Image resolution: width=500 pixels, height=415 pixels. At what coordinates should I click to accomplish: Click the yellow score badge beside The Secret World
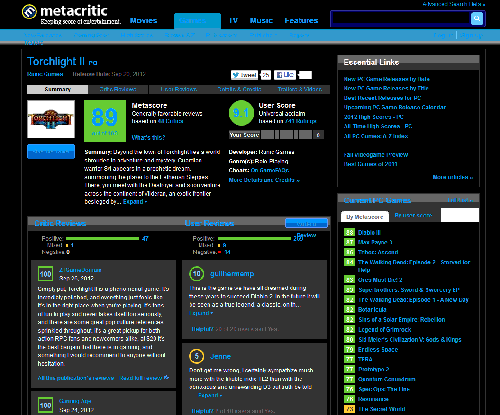pos(349,409)
